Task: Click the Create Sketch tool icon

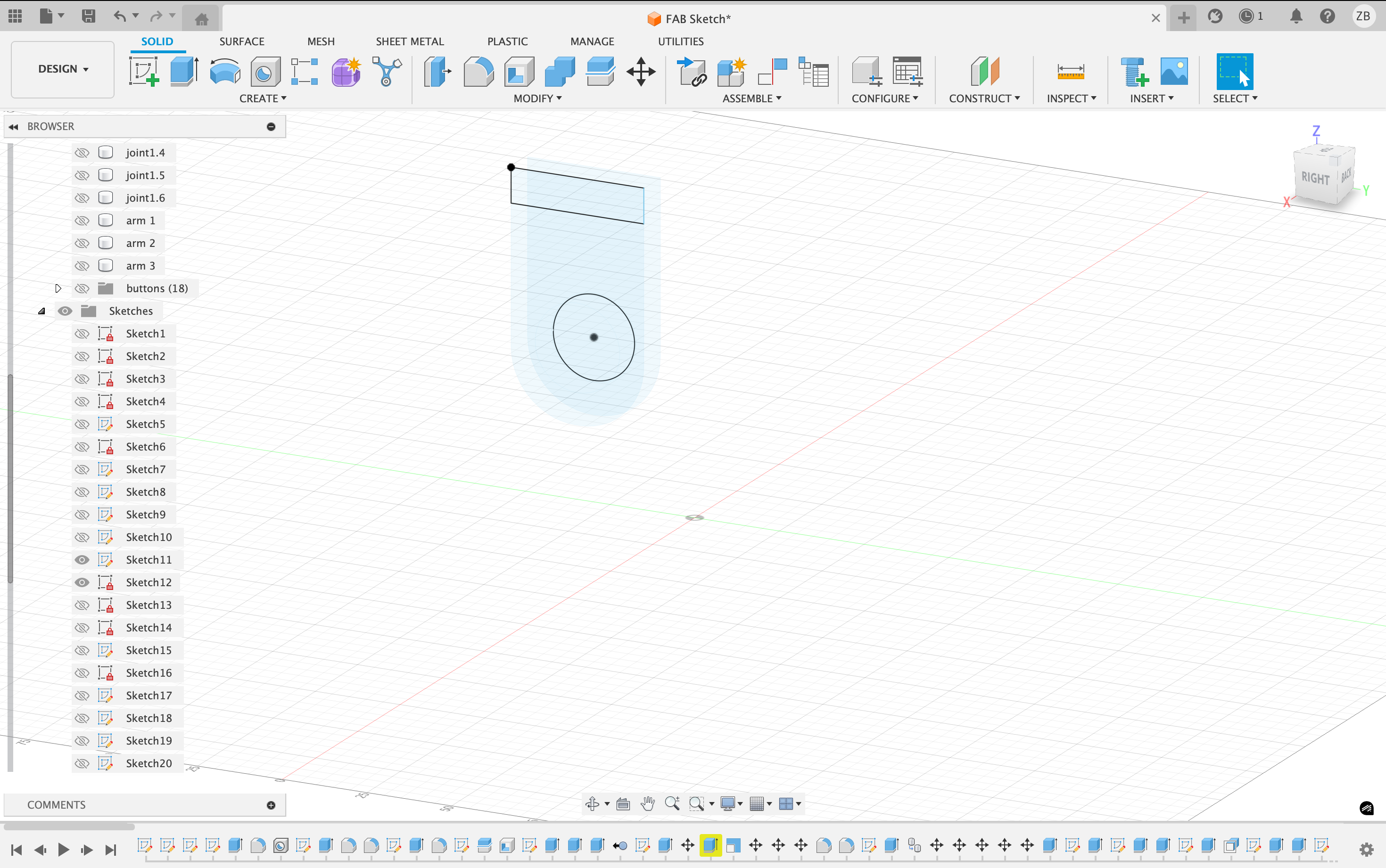Action: 143,72
